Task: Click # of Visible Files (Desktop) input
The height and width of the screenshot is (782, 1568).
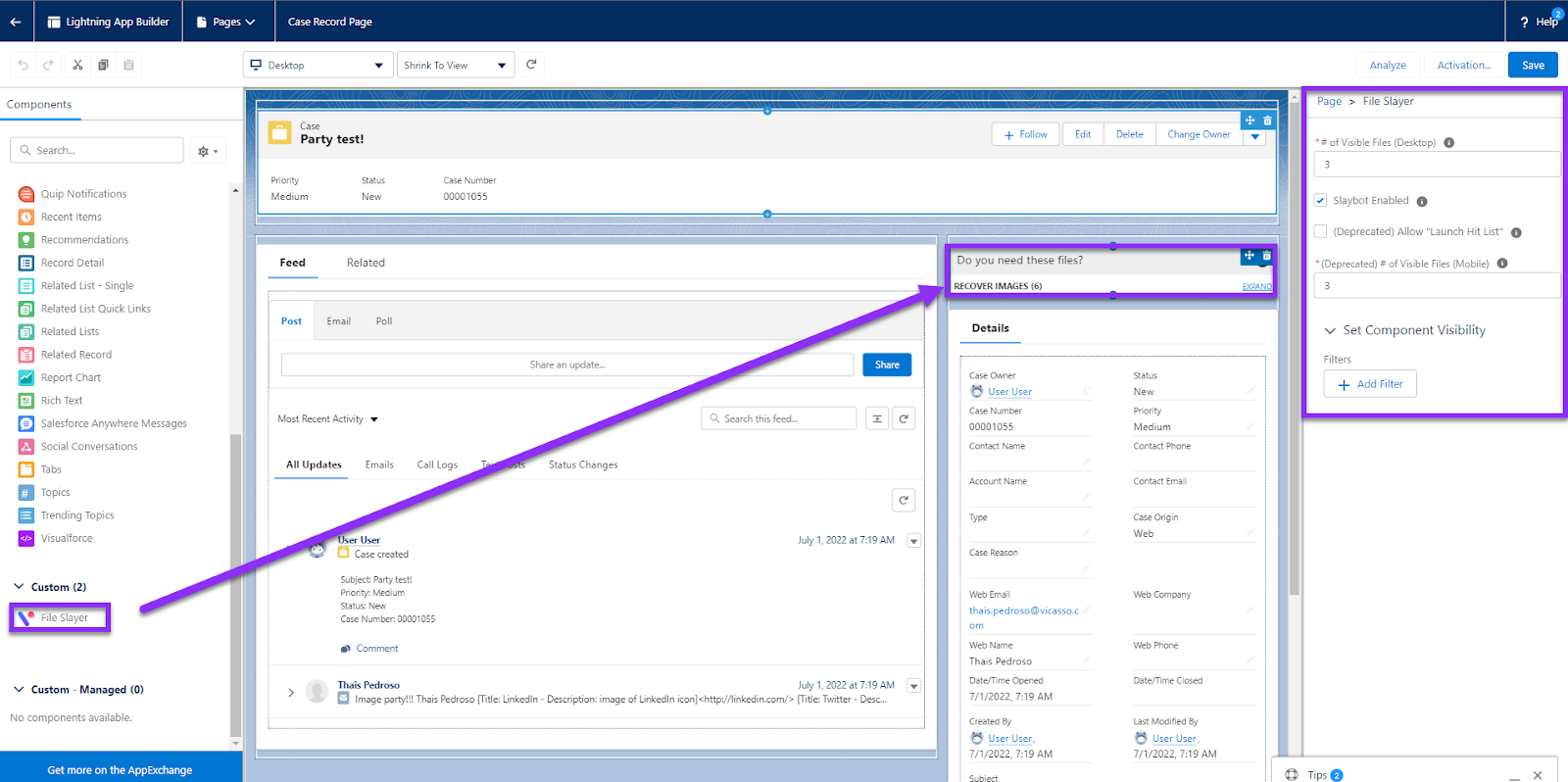Action: pos(1437,165)
